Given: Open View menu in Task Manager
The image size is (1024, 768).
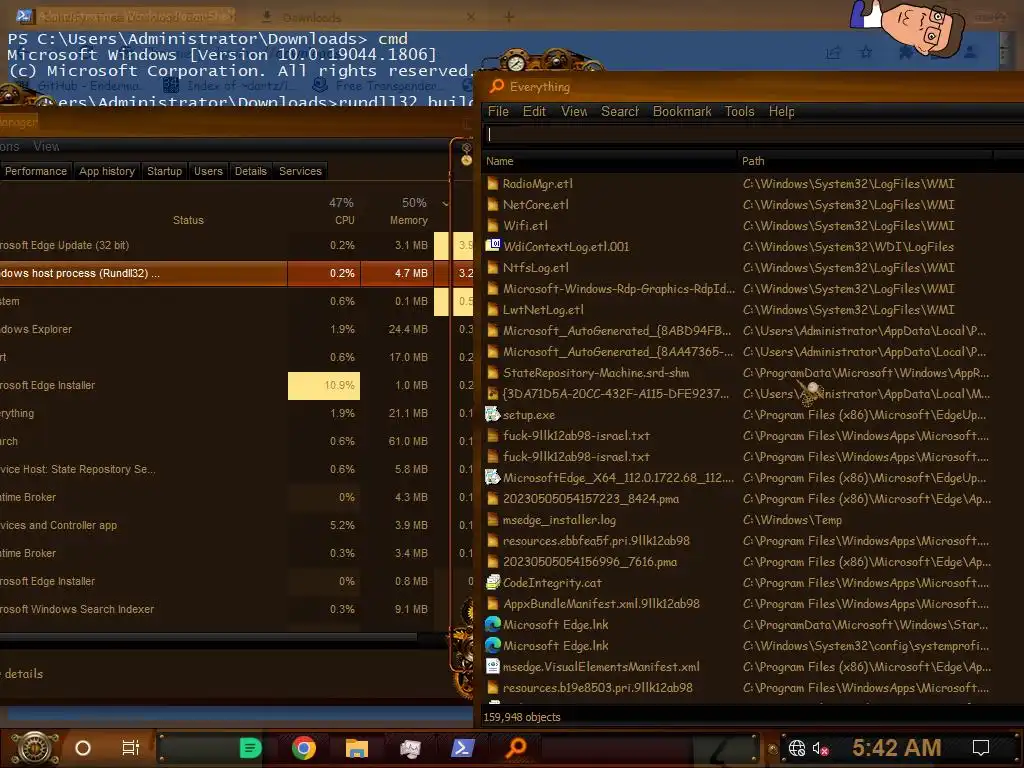Looking at the screenshot, I should tap(46, 147).
